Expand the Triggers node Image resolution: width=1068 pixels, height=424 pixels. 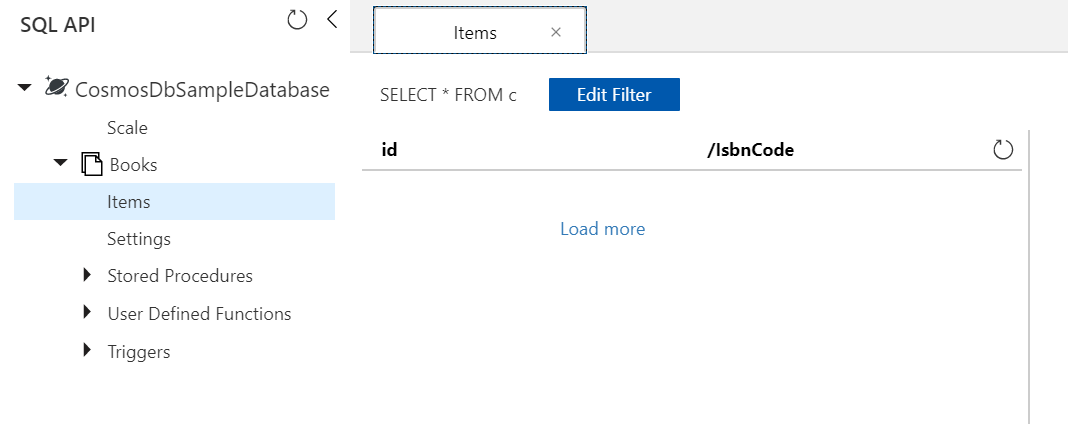click(88, 351)
